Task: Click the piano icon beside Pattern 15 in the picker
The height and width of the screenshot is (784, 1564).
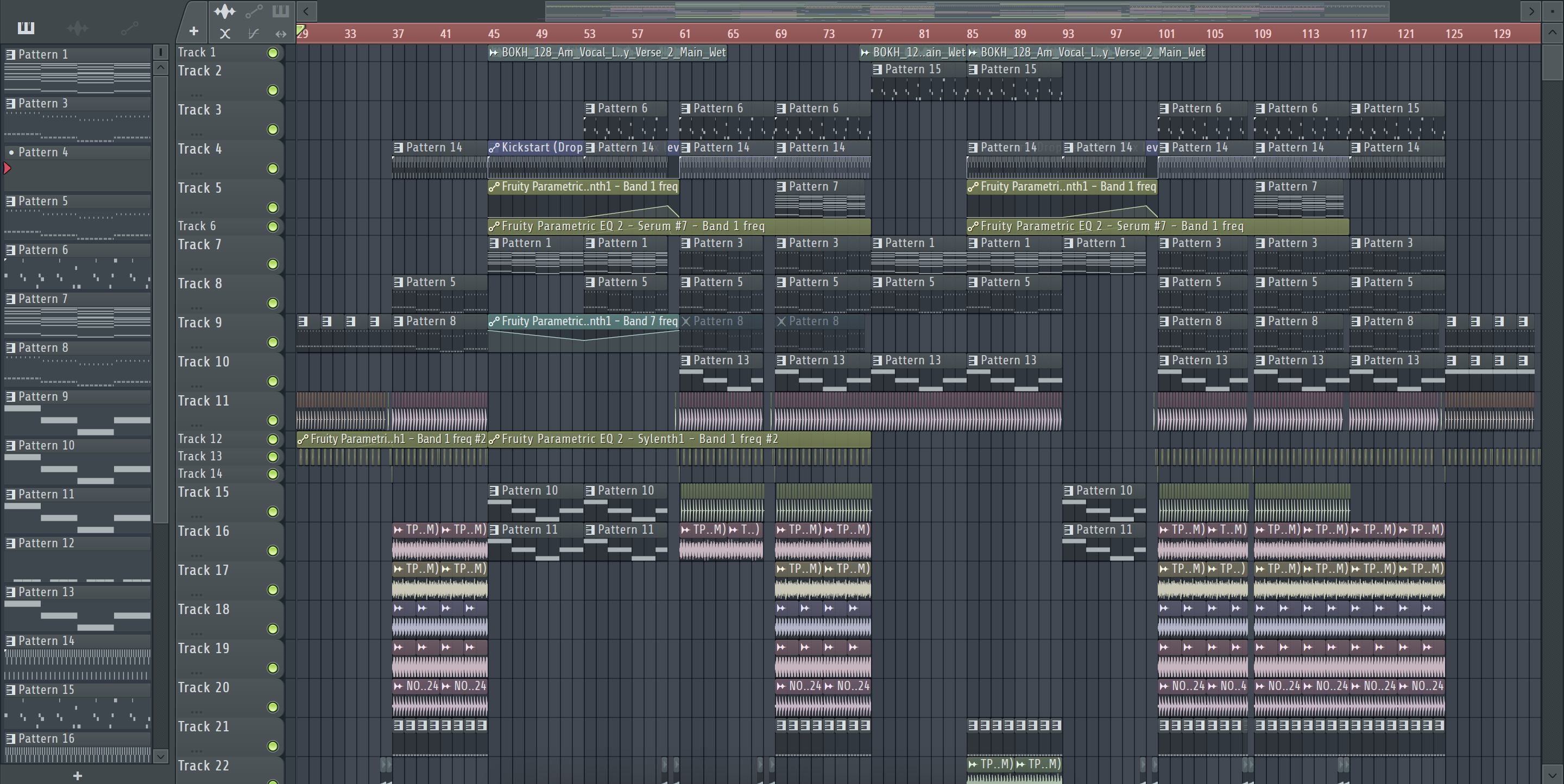Action: (10, 690)
